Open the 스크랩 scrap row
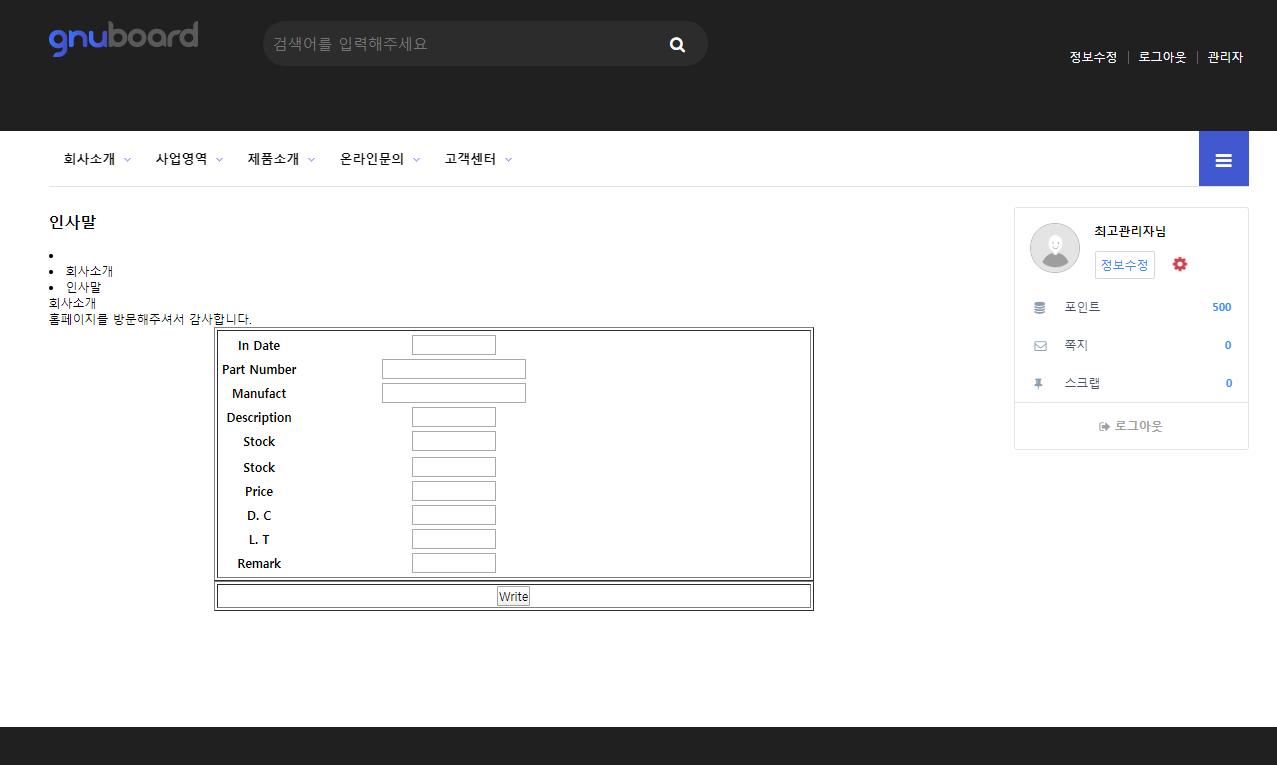The height and width of the screenshot is (765, 1277). [1131, 383]
